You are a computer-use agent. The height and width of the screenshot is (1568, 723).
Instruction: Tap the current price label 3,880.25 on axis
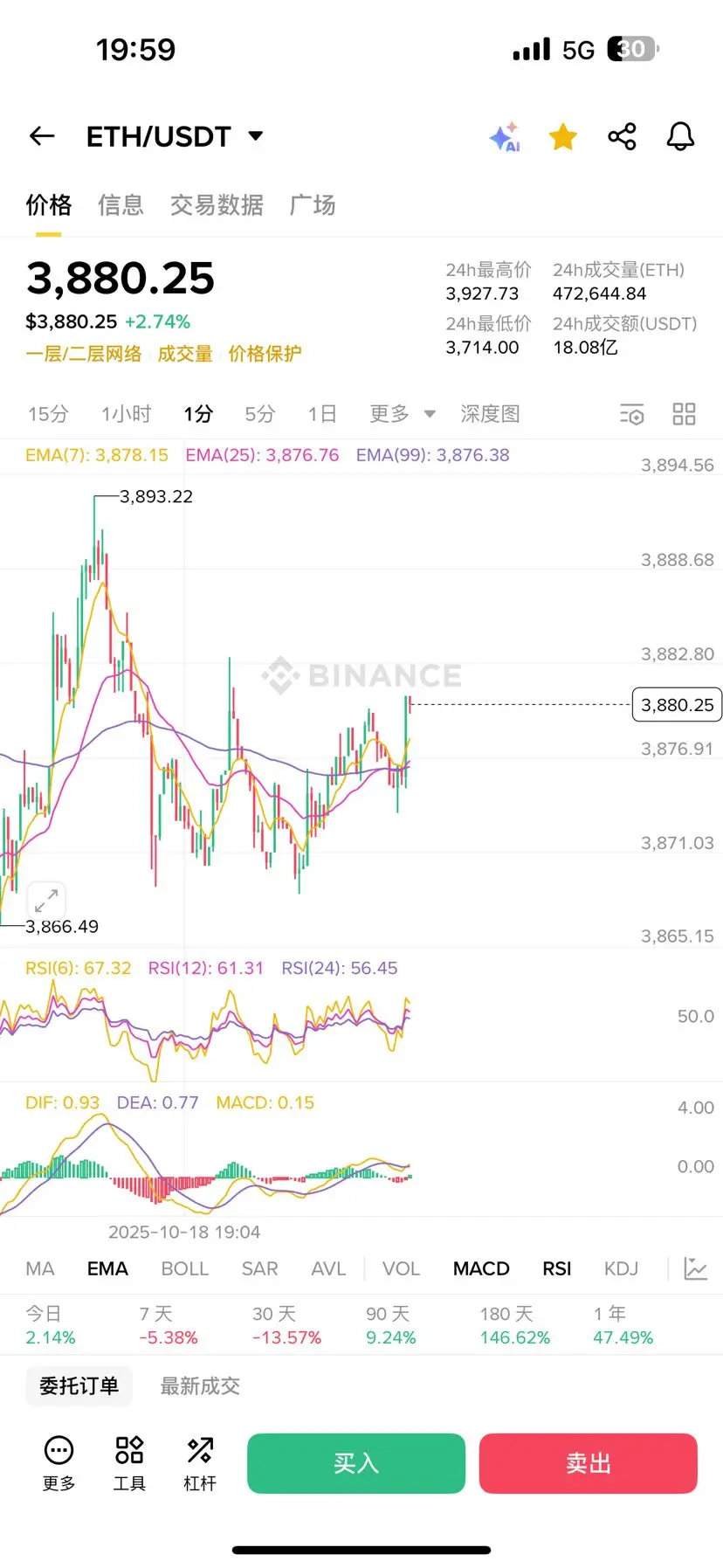[x=677, y=705]
